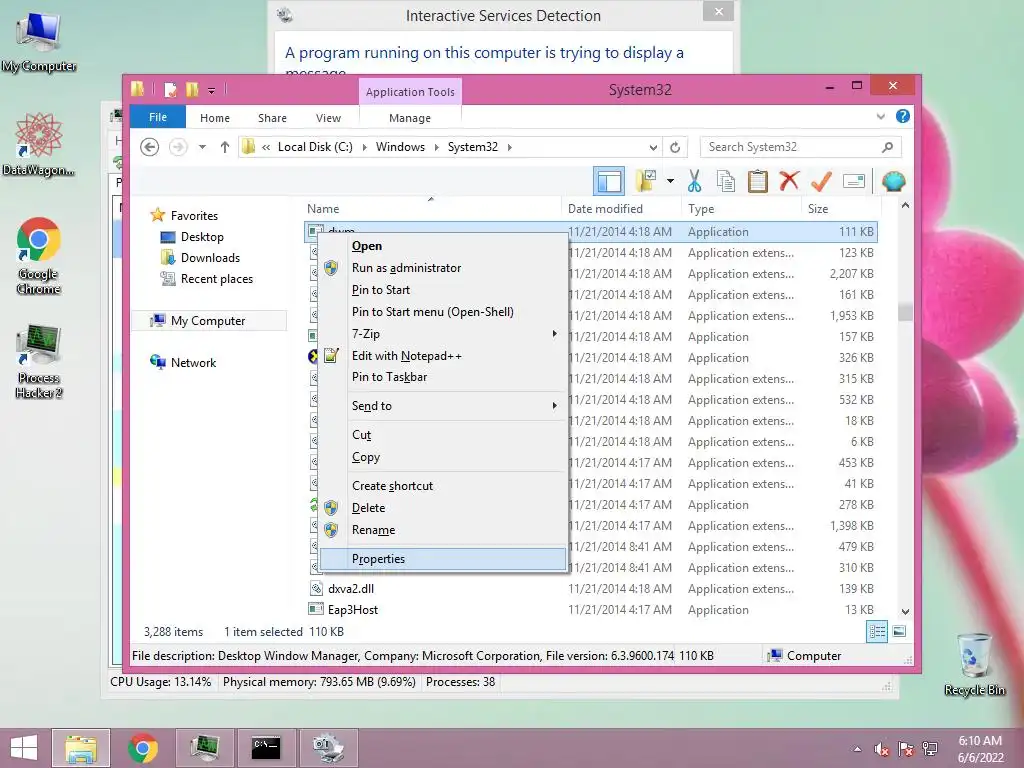Sort by Date modified column header
The height and width of the screenshot is (768, 1024).
620,208
